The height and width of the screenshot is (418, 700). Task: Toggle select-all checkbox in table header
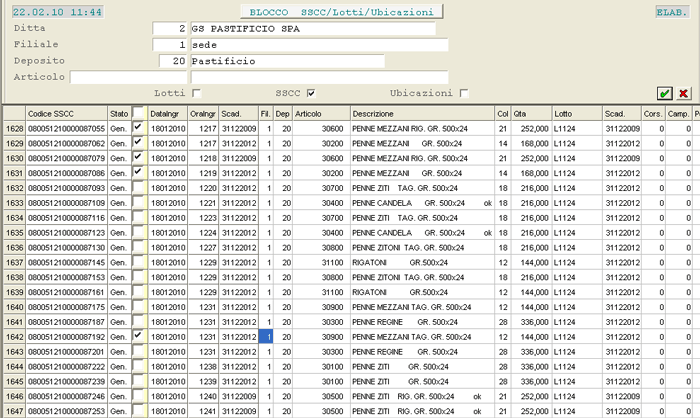point(139,112)
